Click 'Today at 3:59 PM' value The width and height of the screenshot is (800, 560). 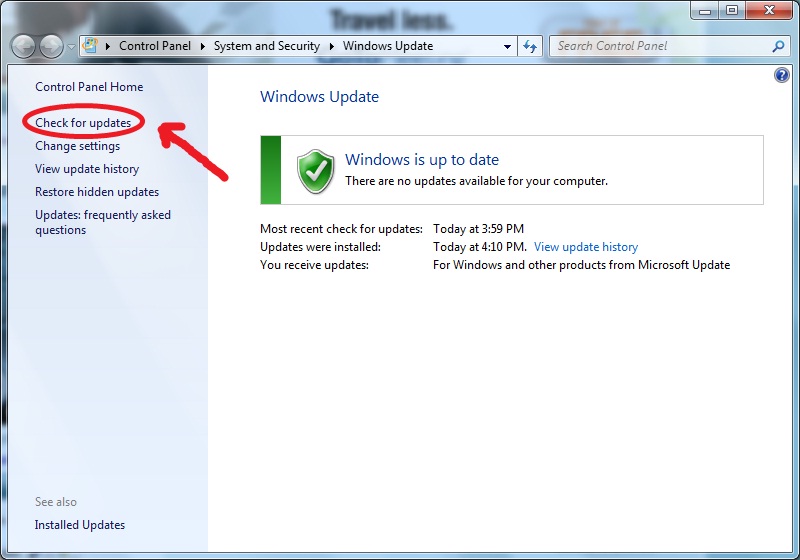(479, 228)
